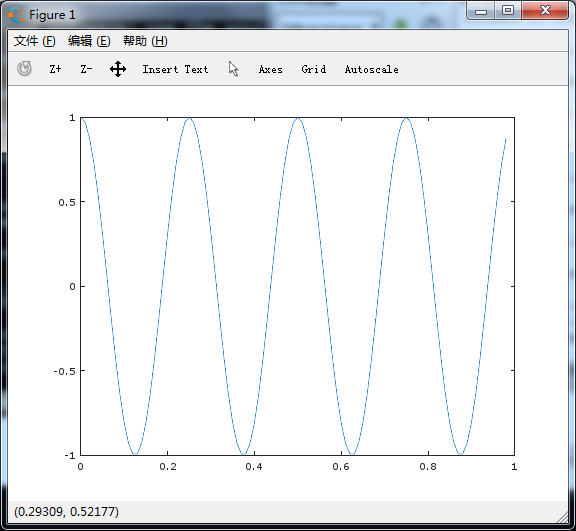576x531 pixels.
Task: Click the x-axis label 0.6
Action: coord(341,467)
